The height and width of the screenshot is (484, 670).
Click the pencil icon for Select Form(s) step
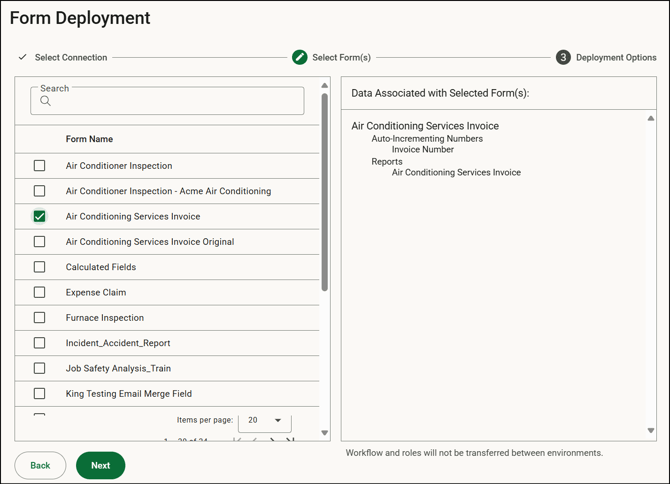299,57
